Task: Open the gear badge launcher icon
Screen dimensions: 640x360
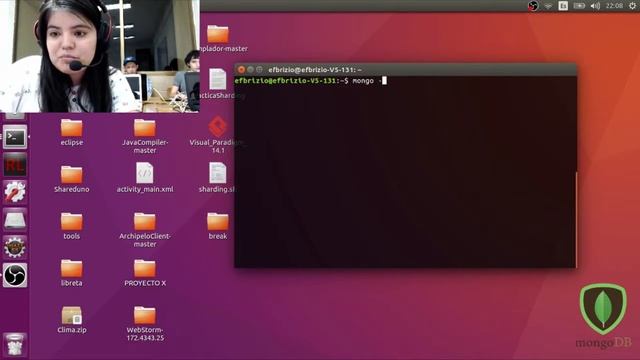Action: click(x=15, y=247)
